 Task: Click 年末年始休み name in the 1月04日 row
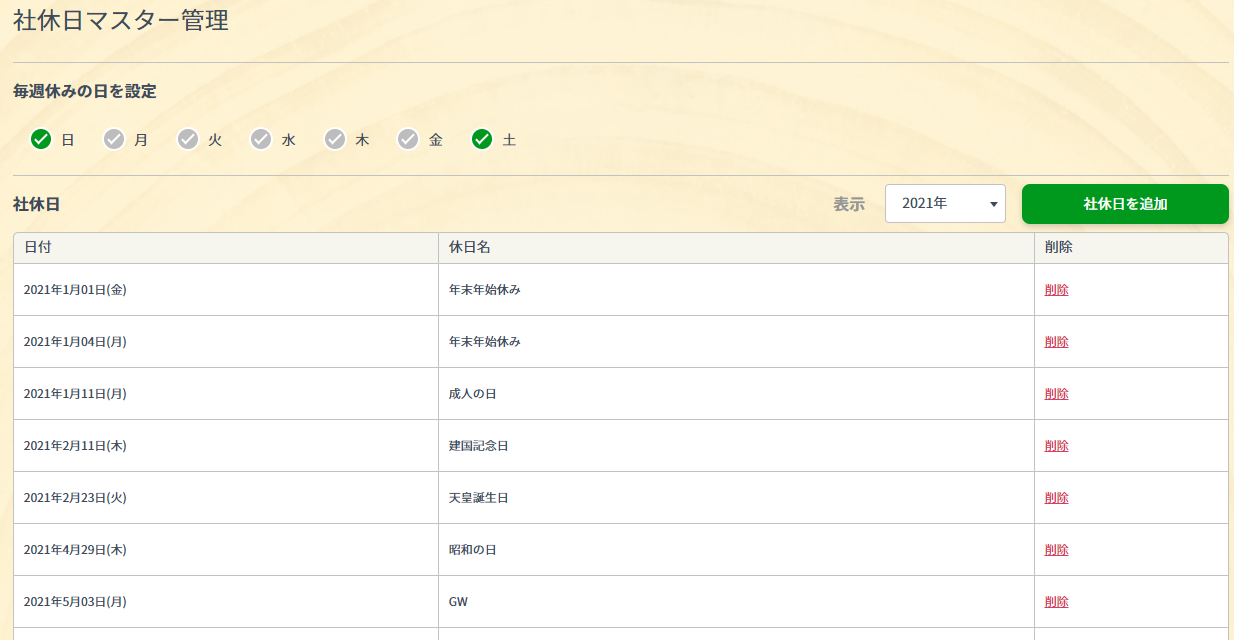(485, 342)
